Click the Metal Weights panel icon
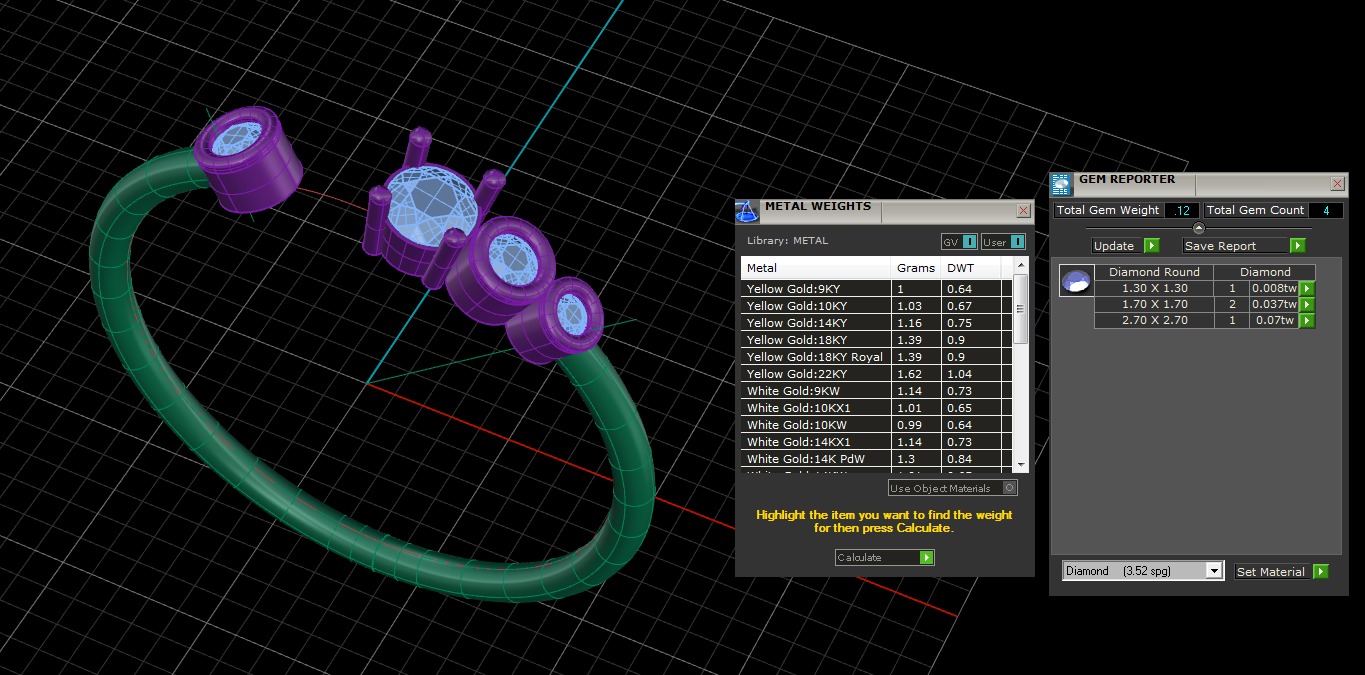Image resolution: width=1365 pixels, height=675 pixels. 747,211
